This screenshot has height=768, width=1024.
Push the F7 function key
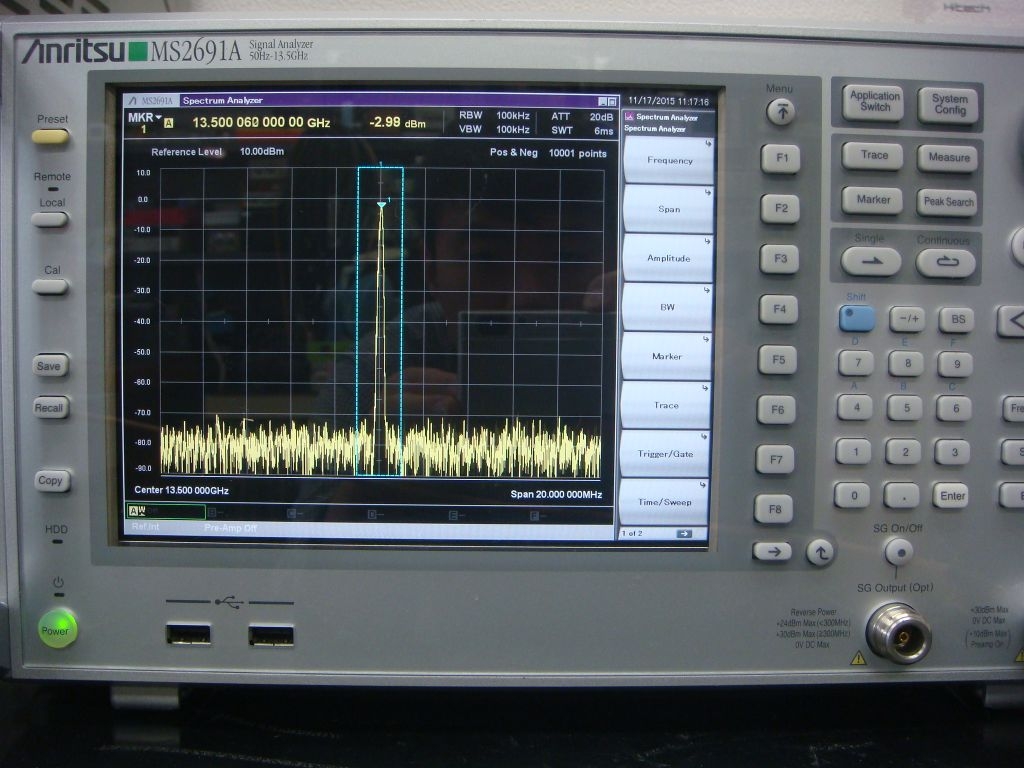click(776, 460)
